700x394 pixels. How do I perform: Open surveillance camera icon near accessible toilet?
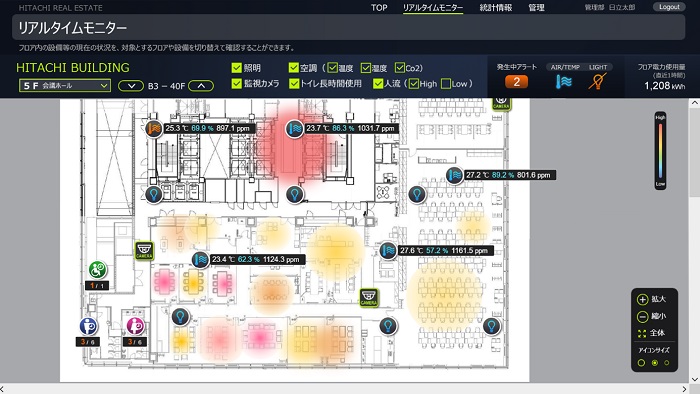click(x=144, y=251)
